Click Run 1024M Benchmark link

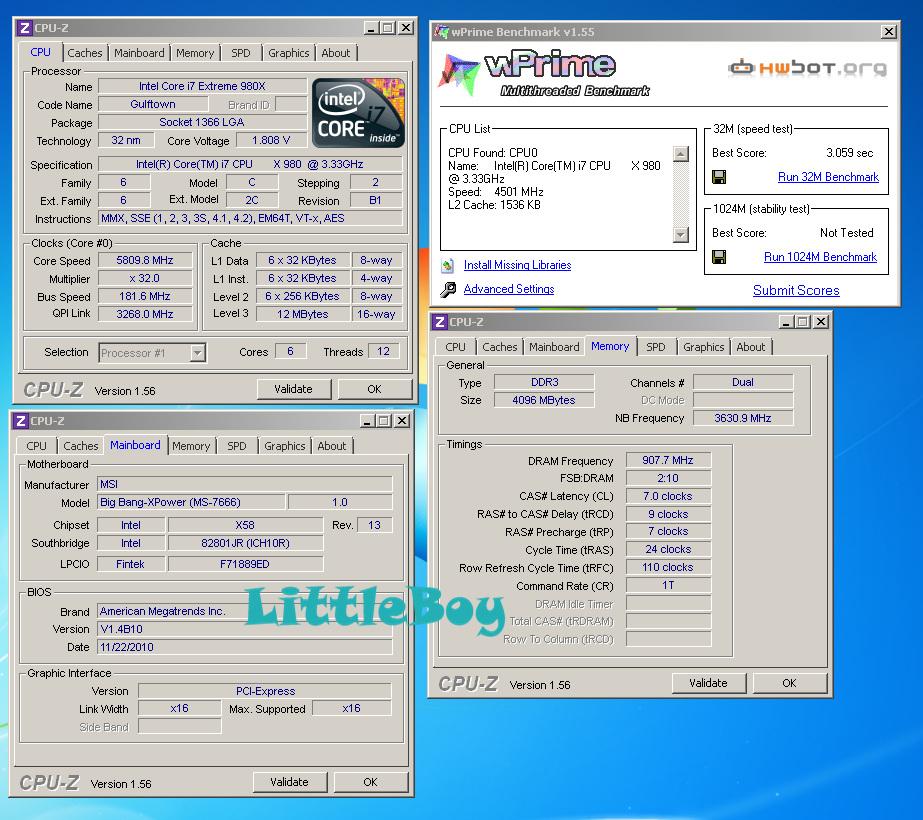pos(820,257)
